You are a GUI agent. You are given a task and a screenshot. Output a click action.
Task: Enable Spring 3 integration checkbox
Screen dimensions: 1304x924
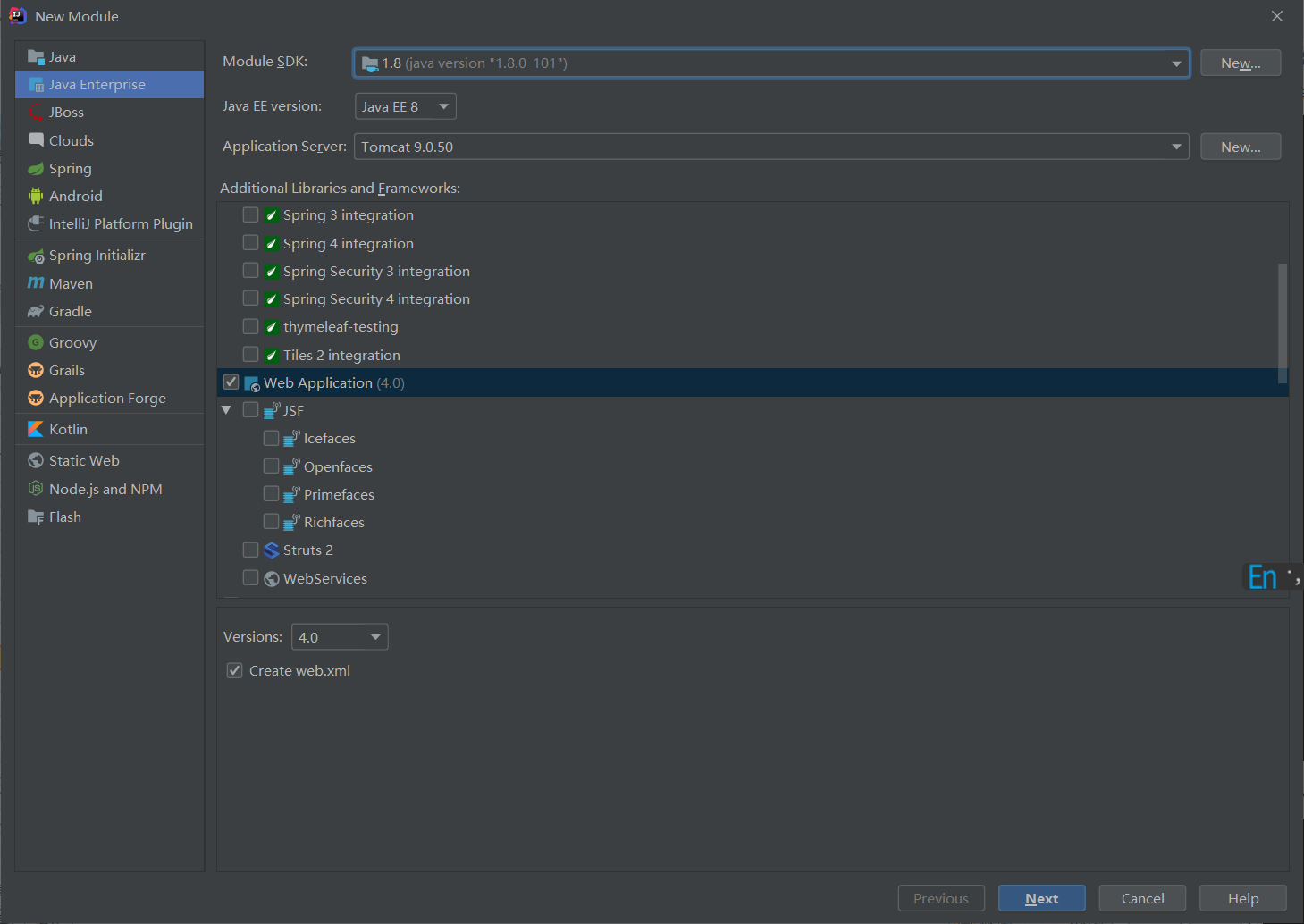pyautogui.click(x=250, y=215)
